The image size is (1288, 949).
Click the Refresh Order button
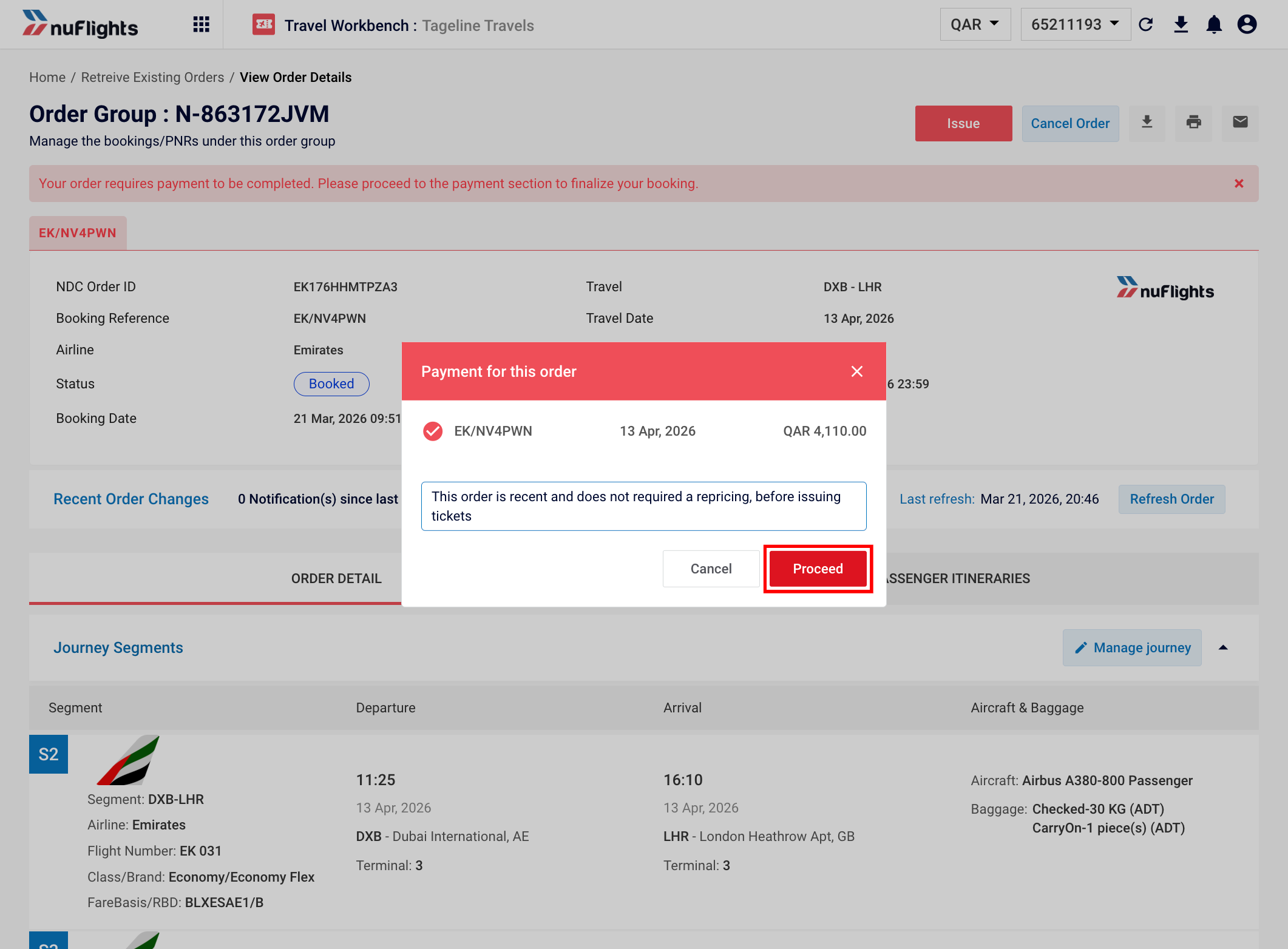point(1171,499)
